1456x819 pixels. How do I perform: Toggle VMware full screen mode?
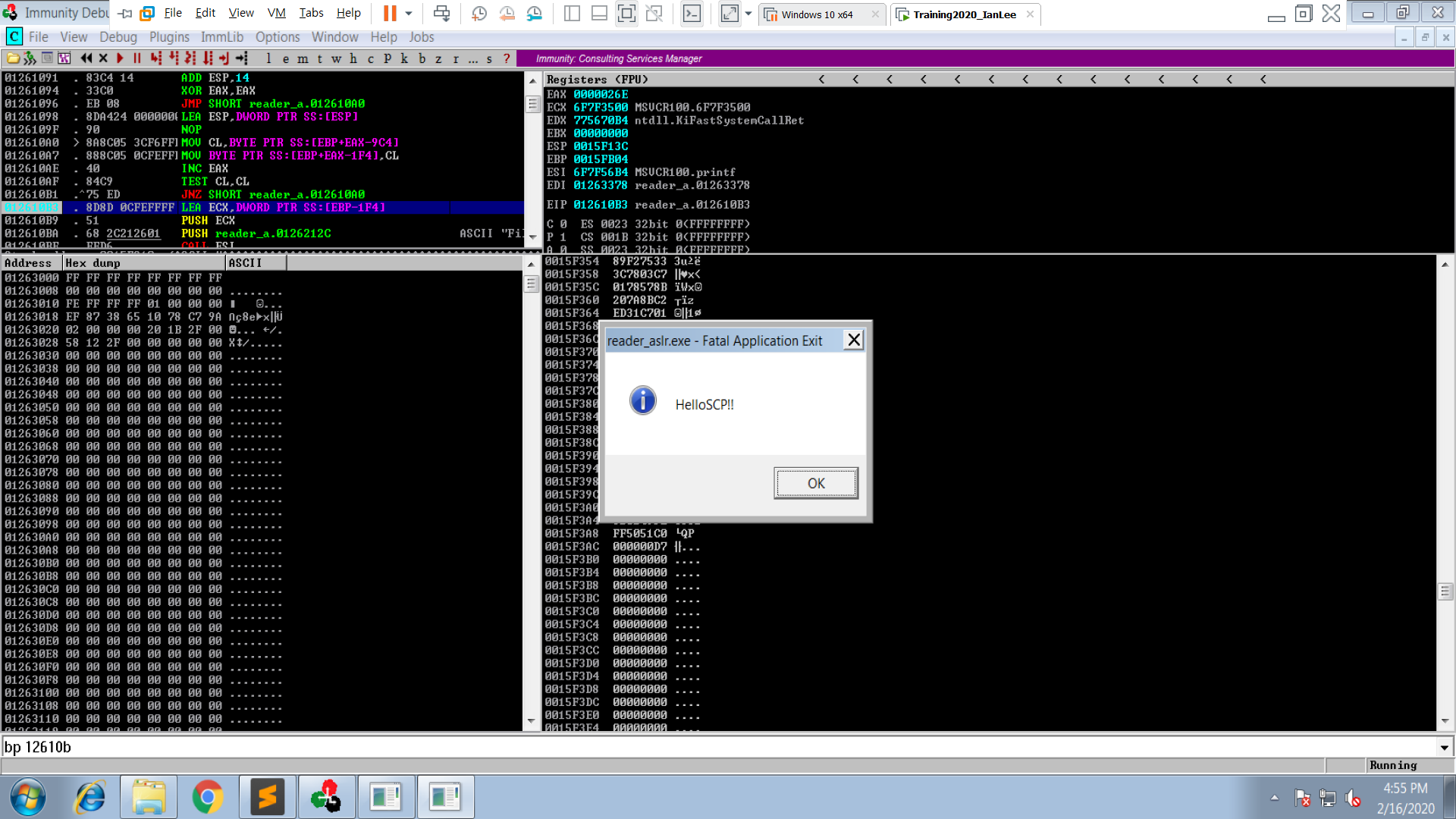pyautogui.click(x=626, y=14)
